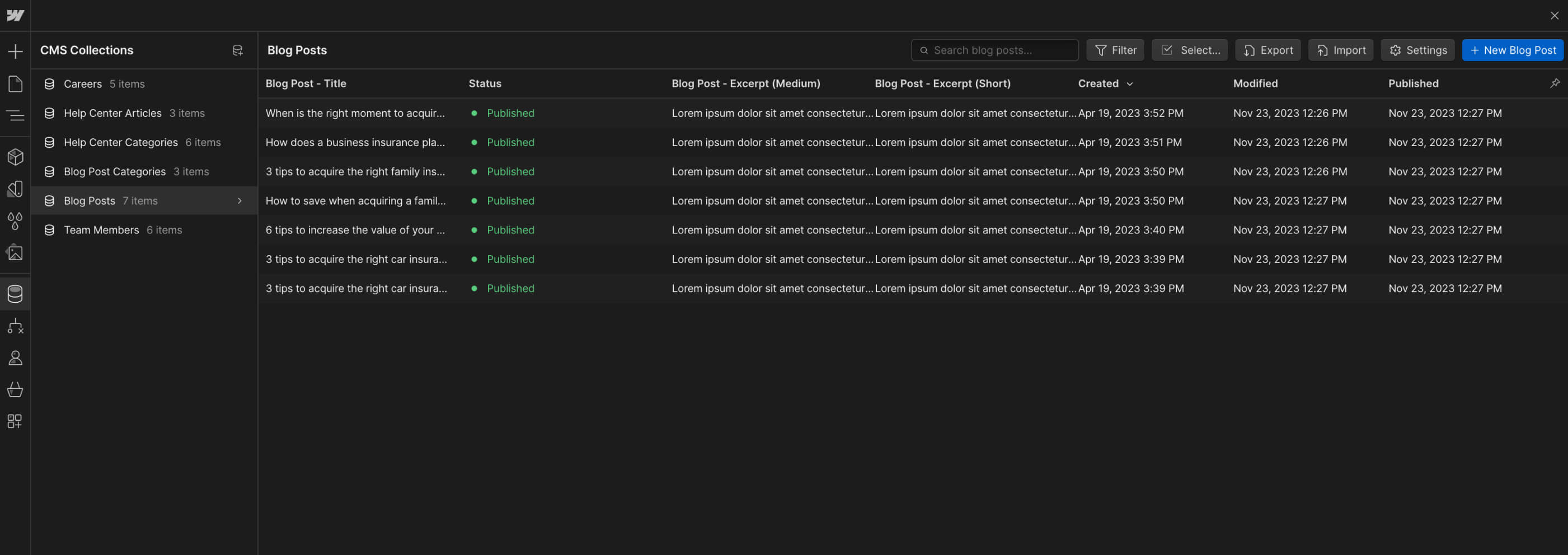Select the Team Members collection
Viewport: 1568px width, 555px height.
coord(101,230)
